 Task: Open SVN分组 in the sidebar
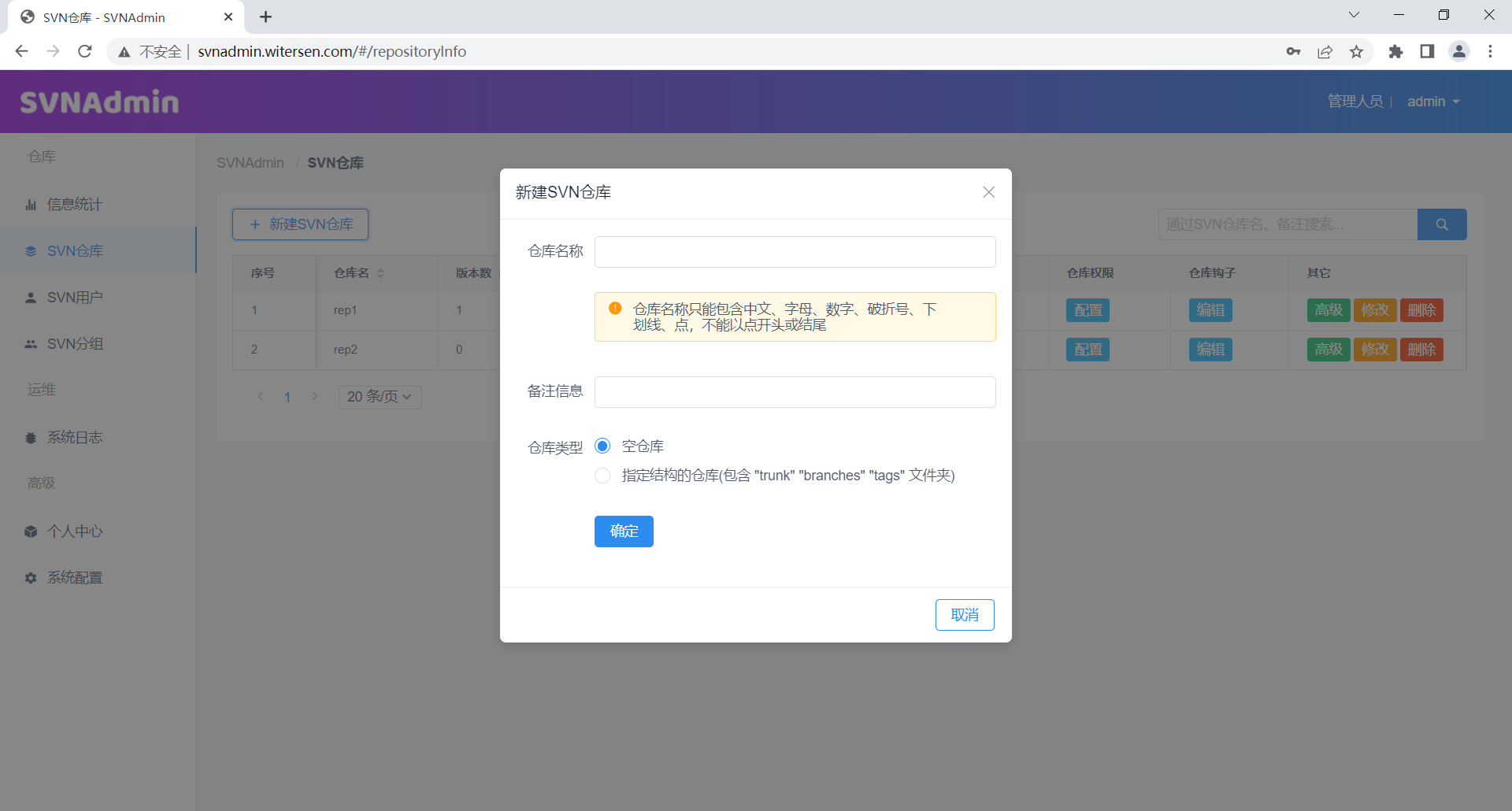tap(98, 344)
